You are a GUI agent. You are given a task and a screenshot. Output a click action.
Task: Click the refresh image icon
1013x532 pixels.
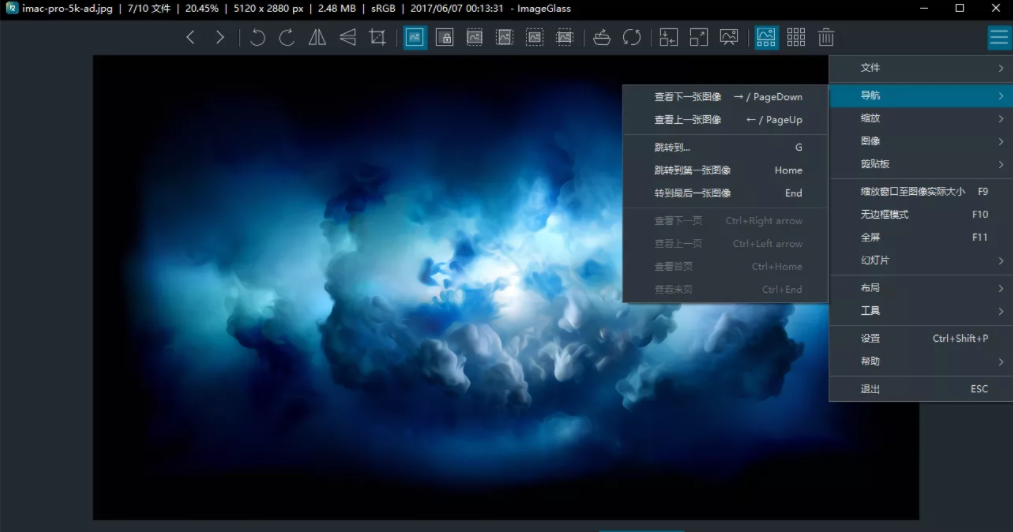point(632,38)
